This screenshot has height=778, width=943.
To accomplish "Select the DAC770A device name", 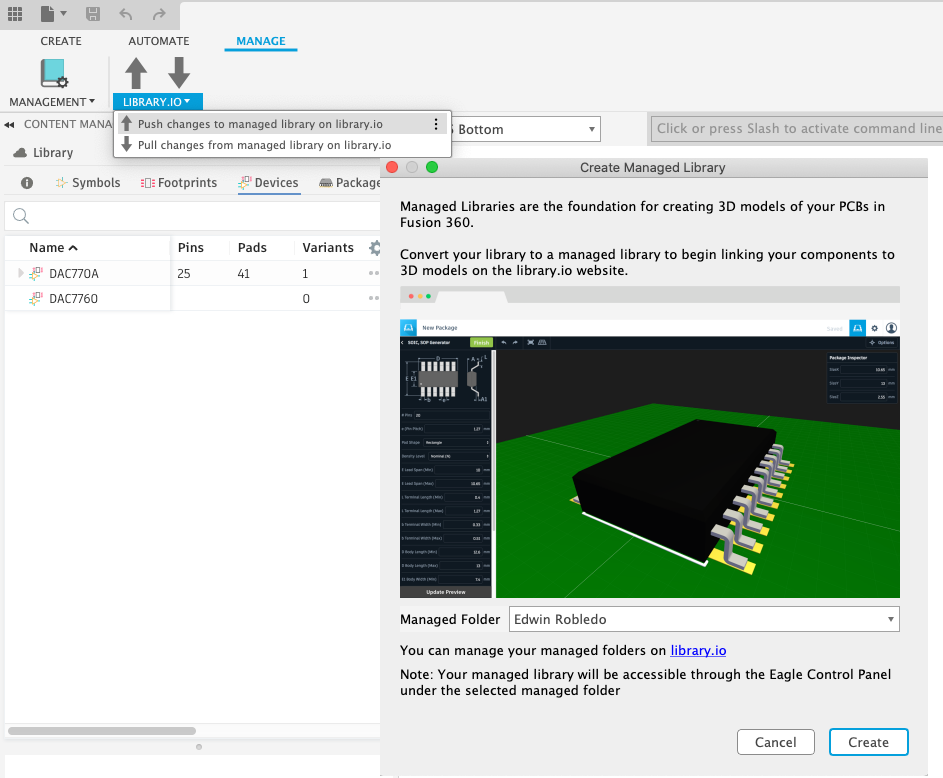I will (x=74, y=274).
